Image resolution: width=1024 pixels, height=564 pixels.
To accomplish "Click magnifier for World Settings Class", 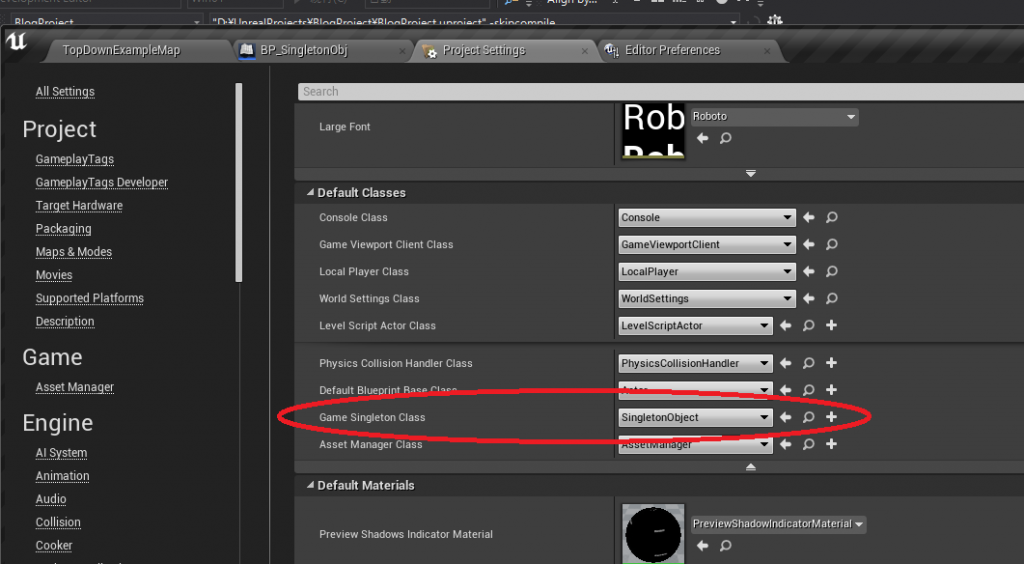I will pos(831,298).
